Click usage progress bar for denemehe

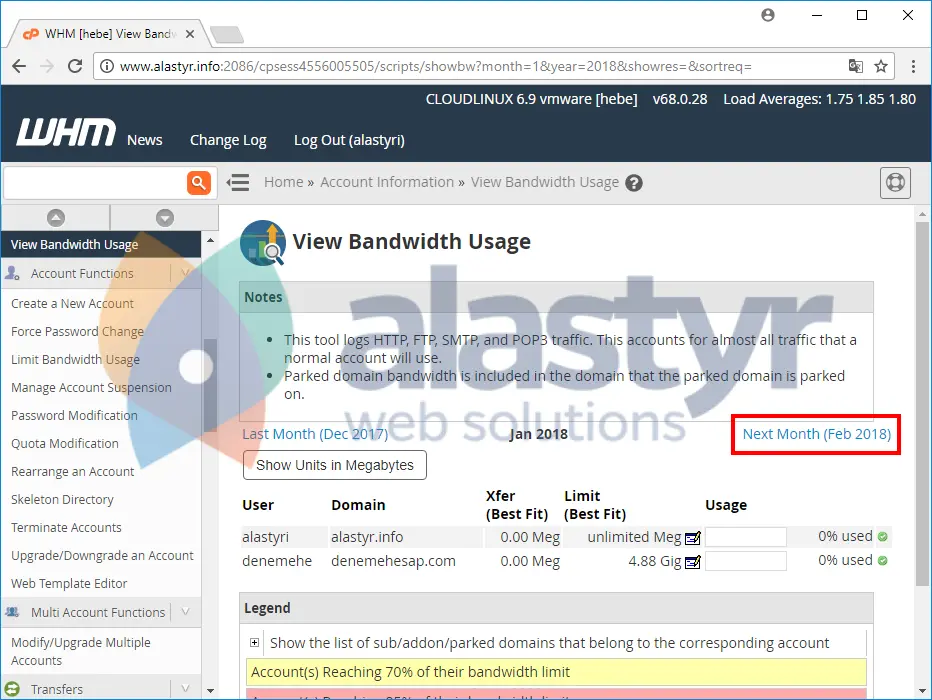point(745,561)
